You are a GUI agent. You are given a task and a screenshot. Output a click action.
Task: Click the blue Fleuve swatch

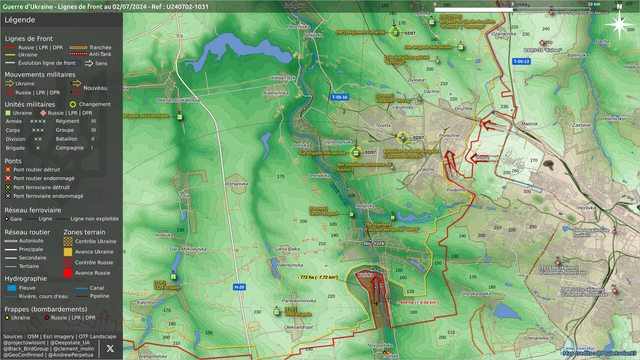(x=12, y=288)
